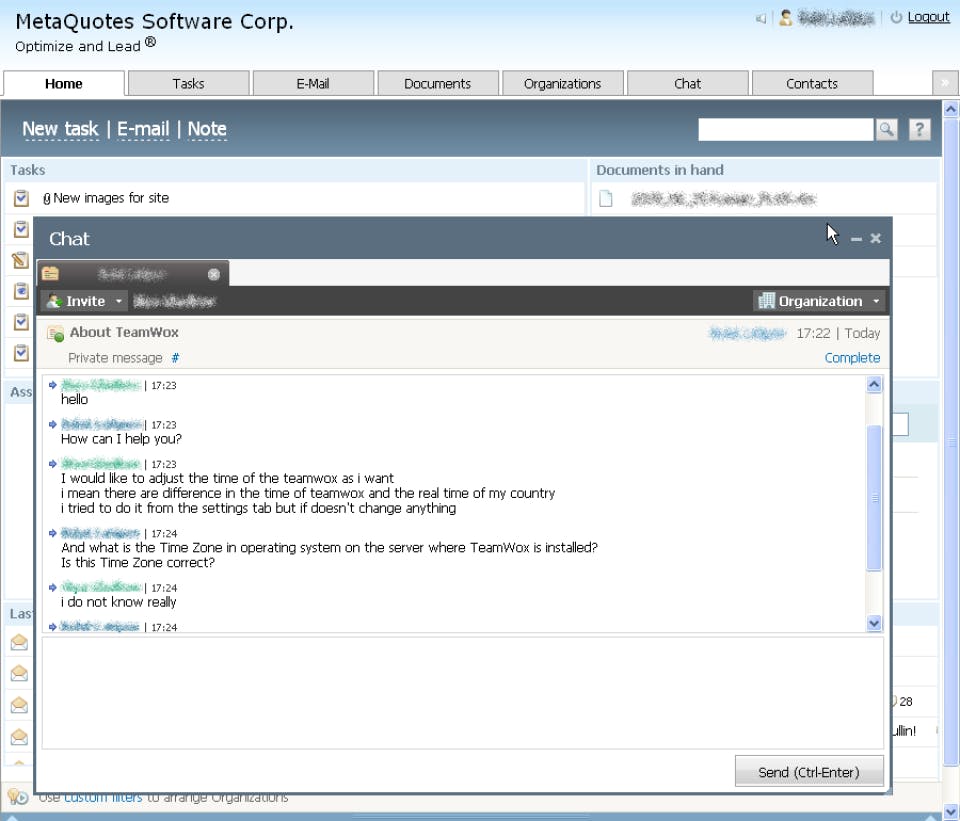The image size is (960, 821).
Task: Click the lightbulb tip icon at bottom
Action: point(17,797)
